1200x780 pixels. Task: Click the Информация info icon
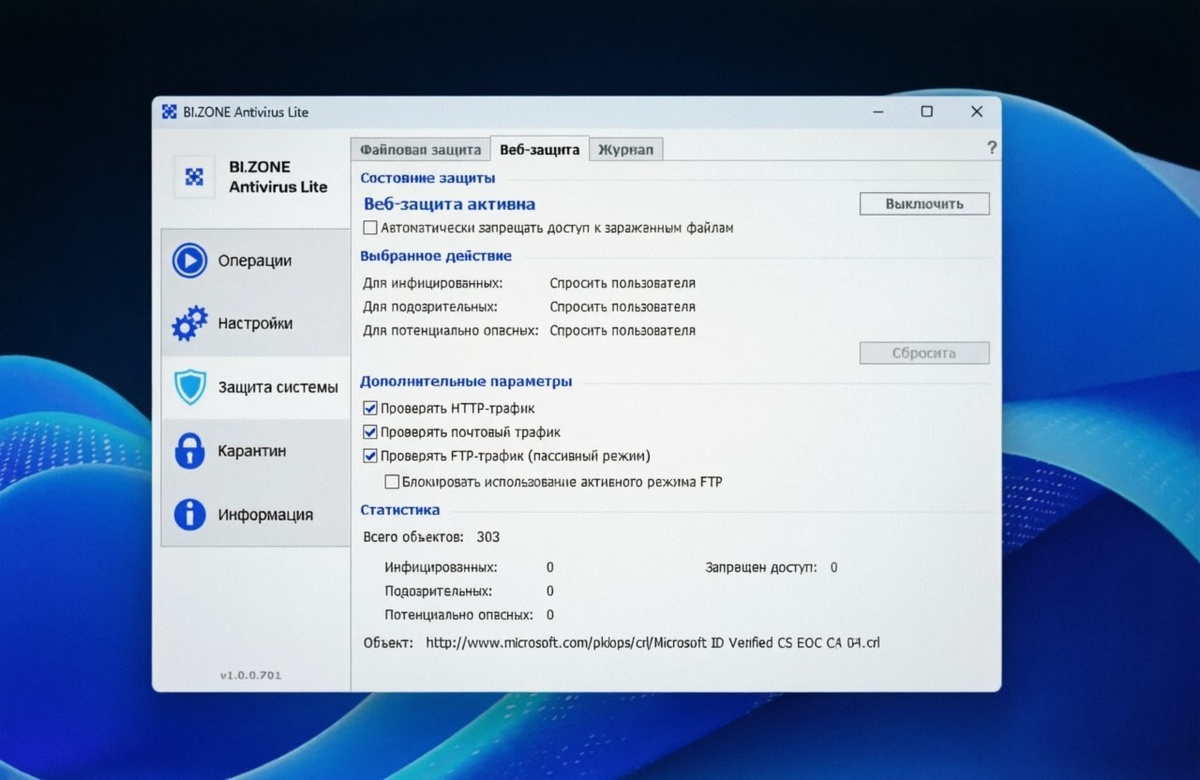click(189, 514)
